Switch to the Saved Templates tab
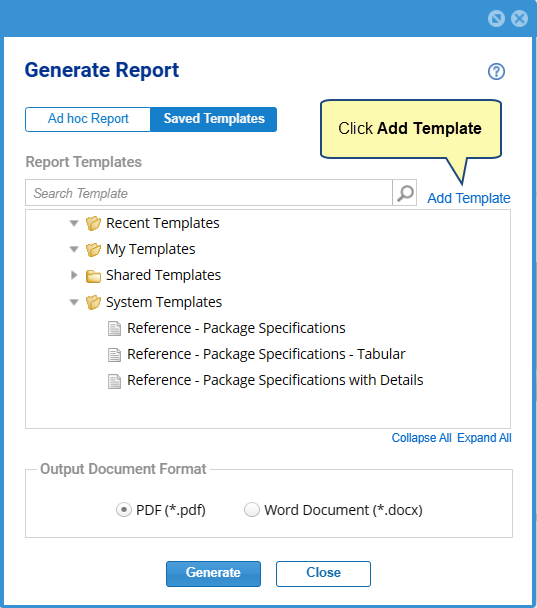 click(214, 119)
